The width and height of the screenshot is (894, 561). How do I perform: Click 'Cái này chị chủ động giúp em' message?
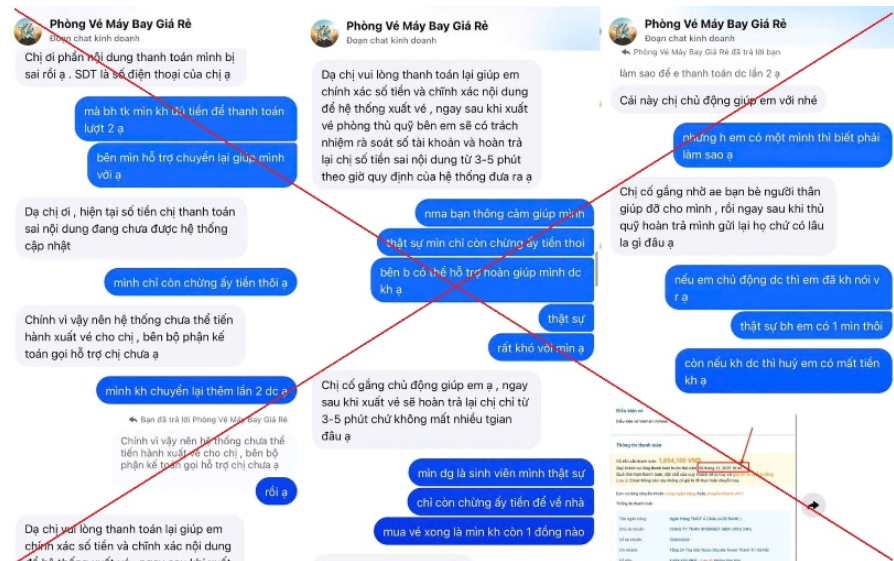click(x=718, y=100)
